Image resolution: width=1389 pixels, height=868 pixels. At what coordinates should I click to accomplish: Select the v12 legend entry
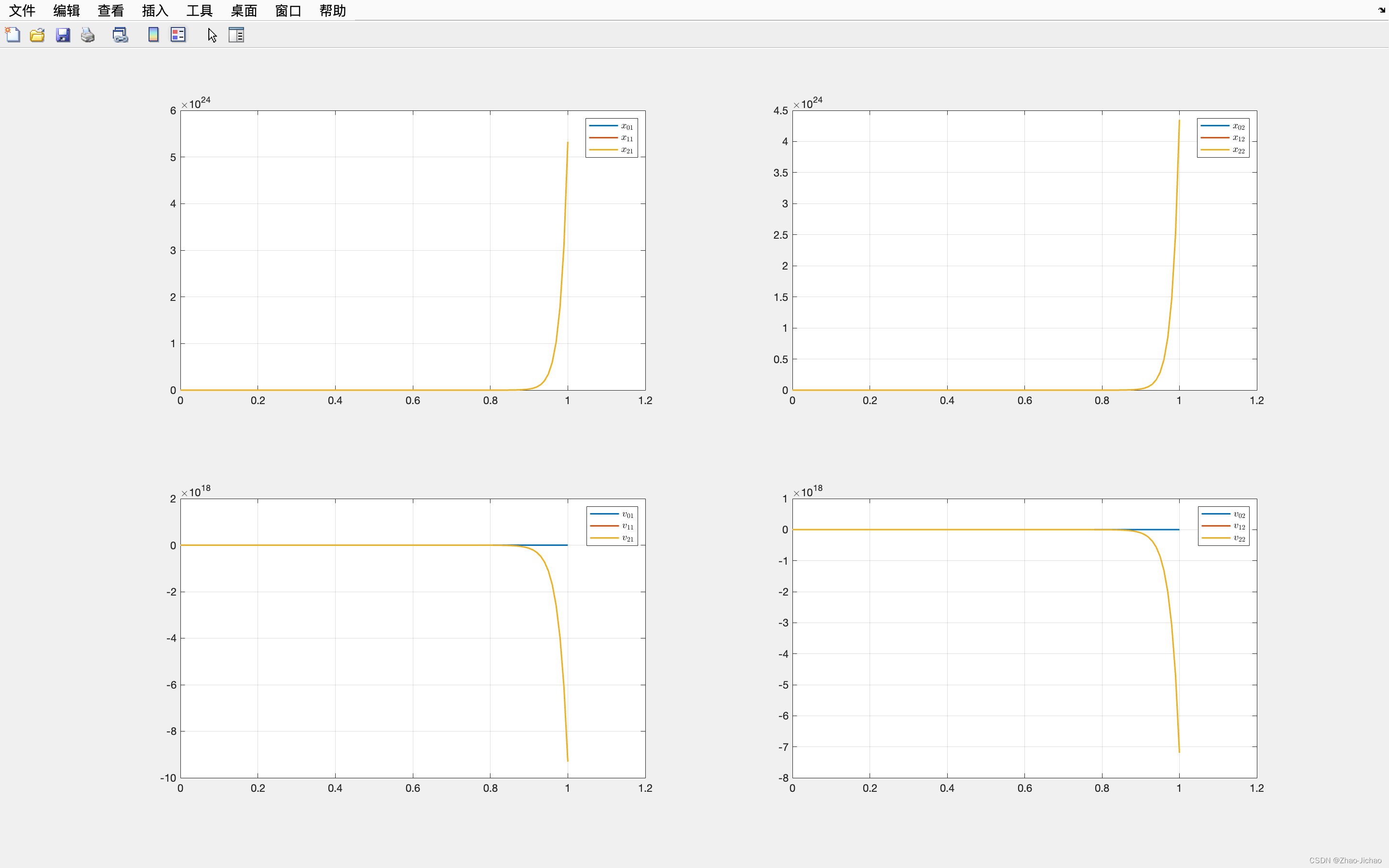point(1223,526)
